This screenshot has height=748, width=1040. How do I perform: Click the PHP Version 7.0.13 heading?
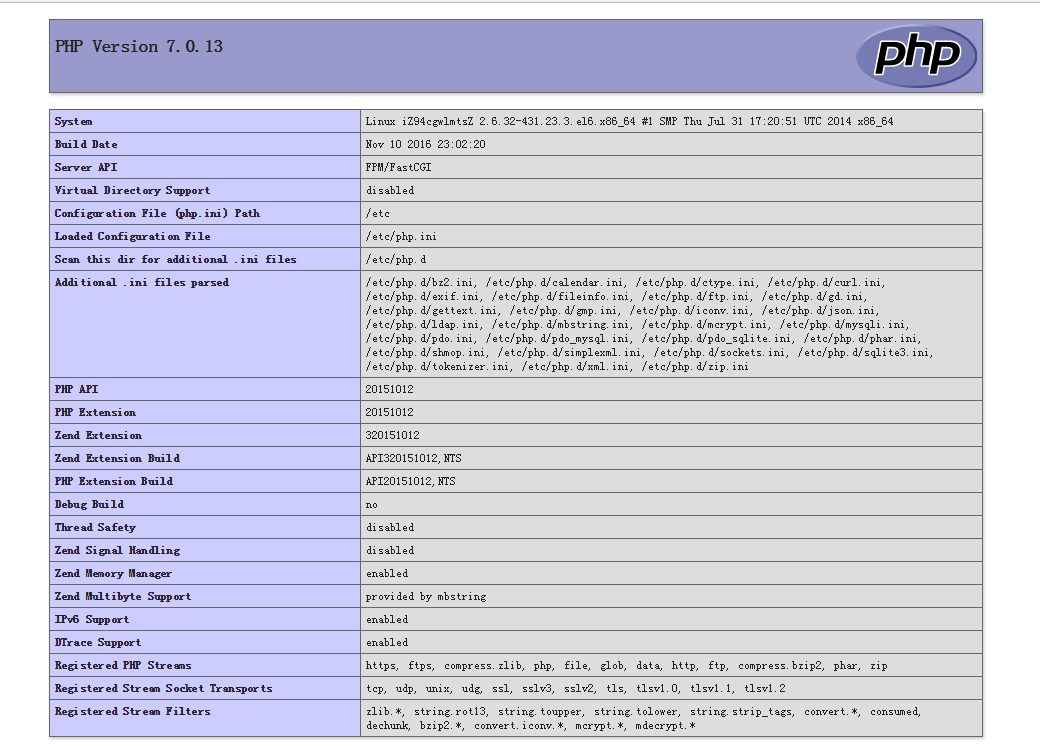click(139, 47)
